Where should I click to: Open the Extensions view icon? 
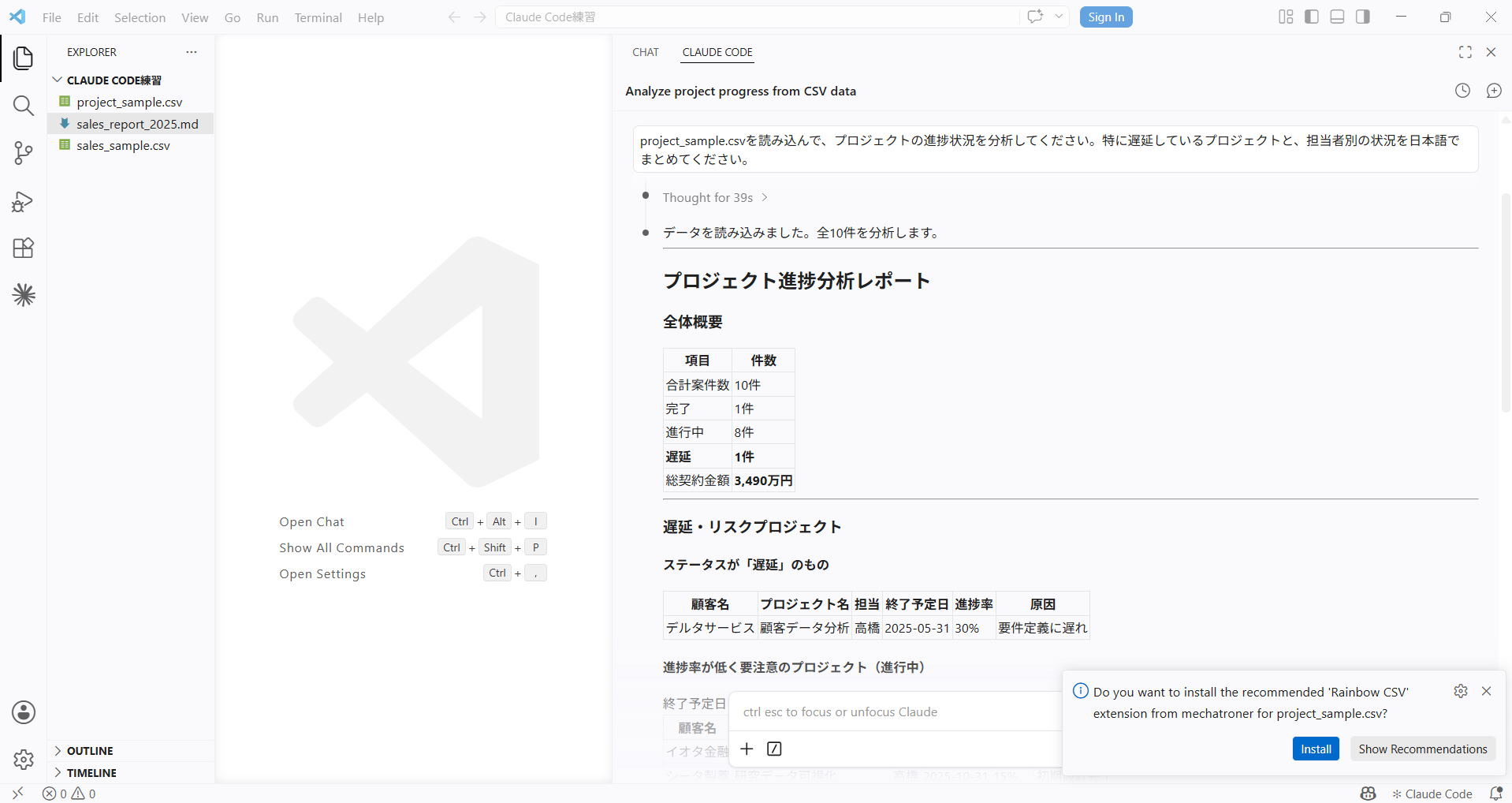24,248
